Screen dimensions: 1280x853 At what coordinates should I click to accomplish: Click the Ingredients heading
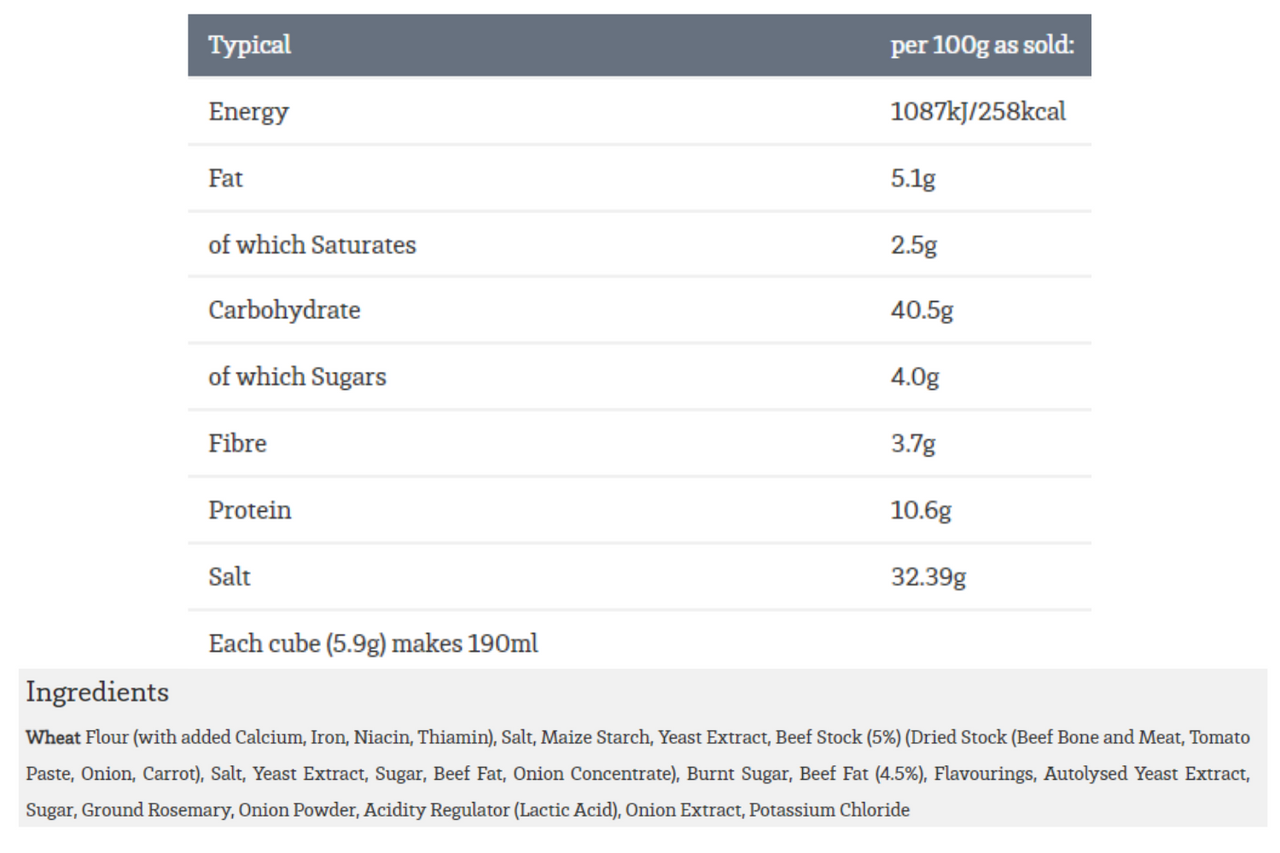click(97, 692)
